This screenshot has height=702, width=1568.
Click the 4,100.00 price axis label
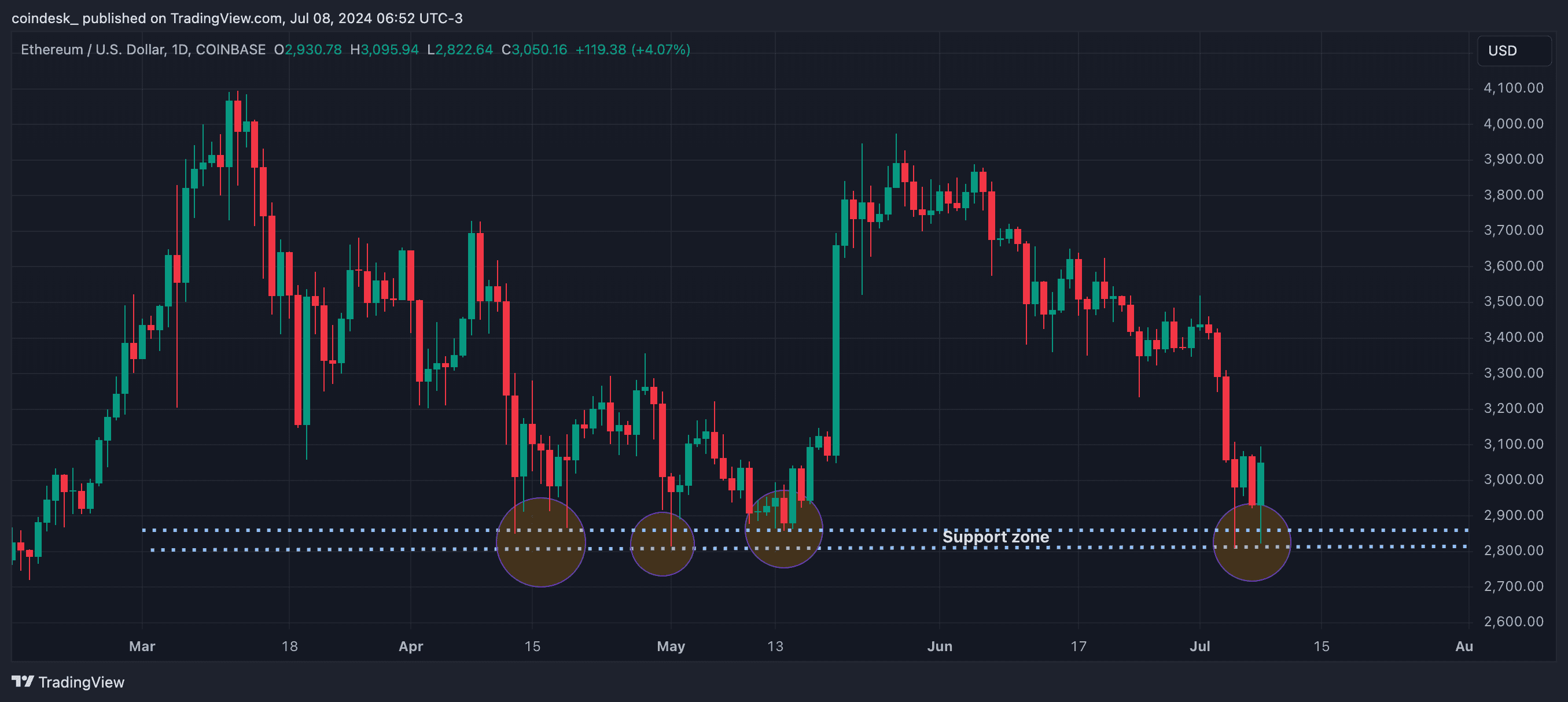coord(1513,87)
